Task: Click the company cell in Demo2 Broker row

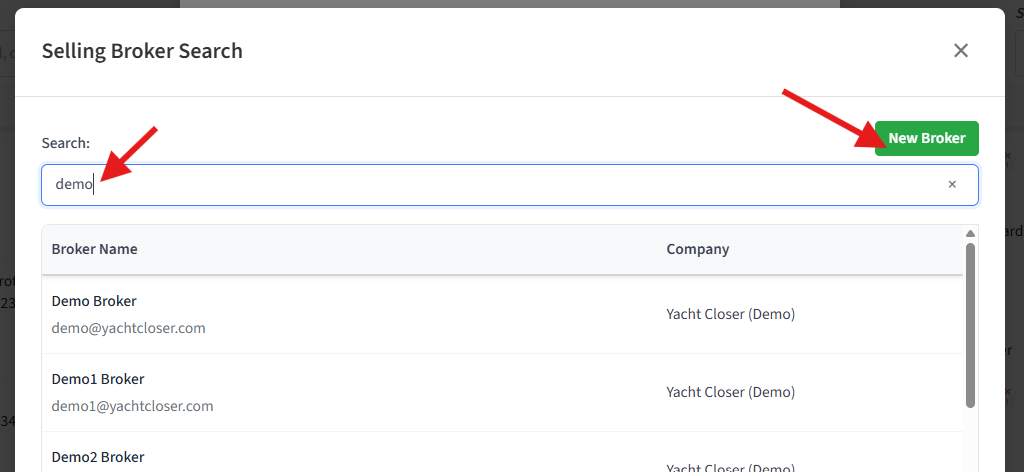Action: (730, 466)
